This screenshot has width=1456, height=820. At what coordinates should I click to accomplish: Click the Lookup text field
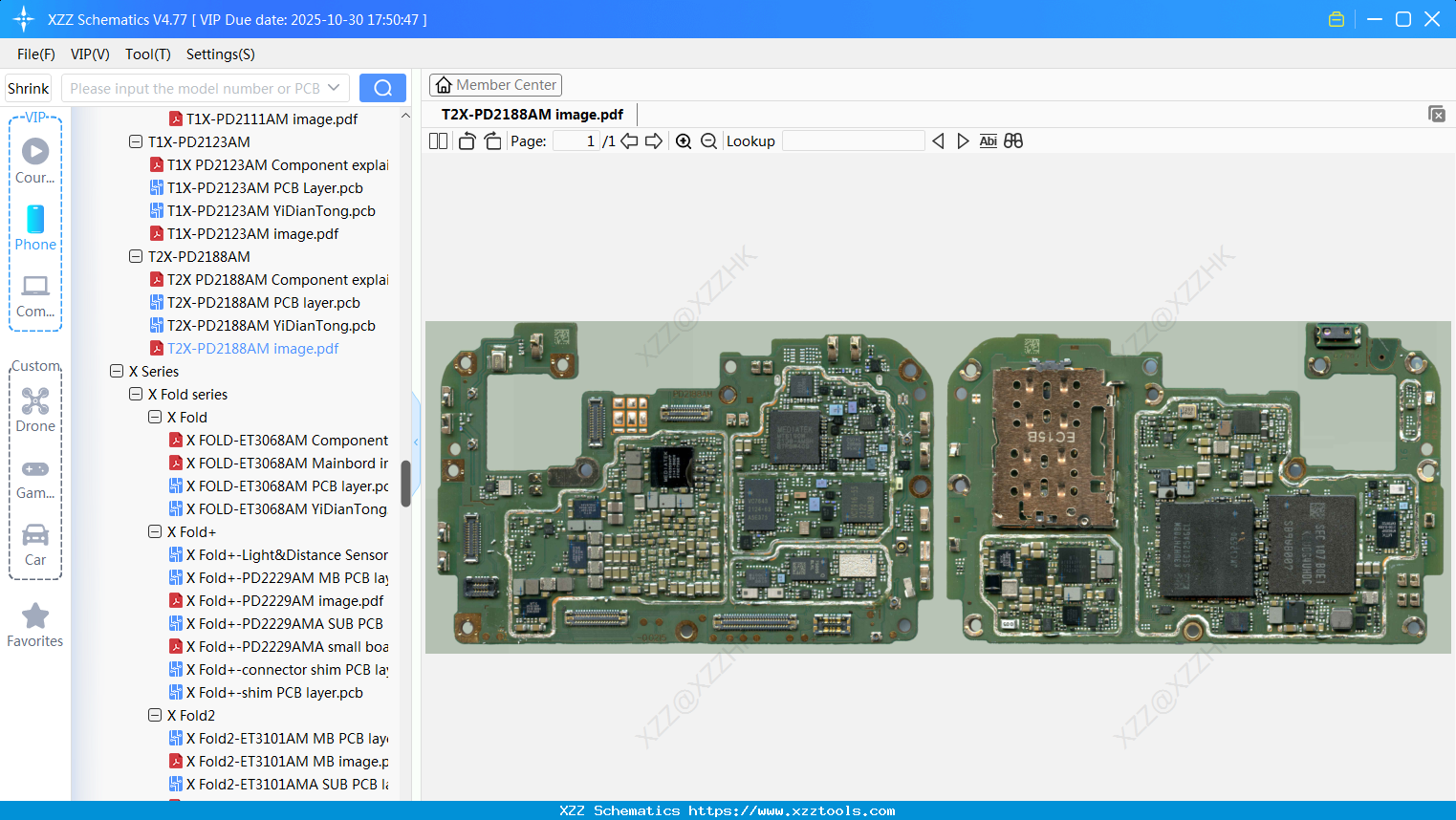click(853, 141)
